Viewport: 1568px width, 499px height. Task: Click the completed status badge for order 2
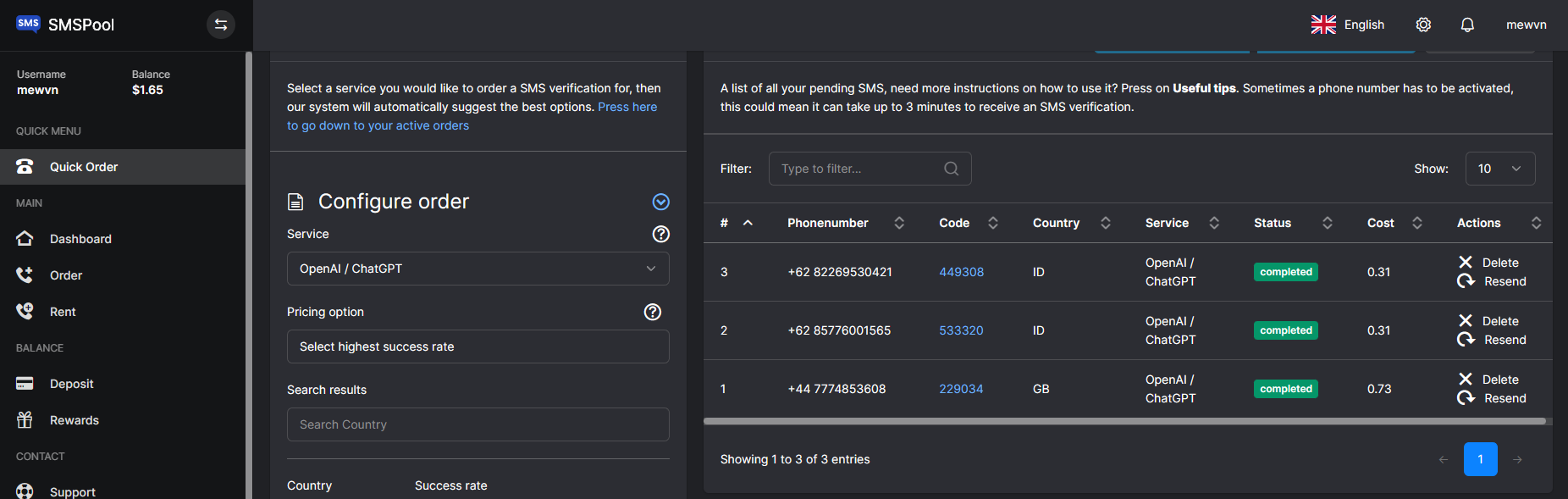(1286, 330)
